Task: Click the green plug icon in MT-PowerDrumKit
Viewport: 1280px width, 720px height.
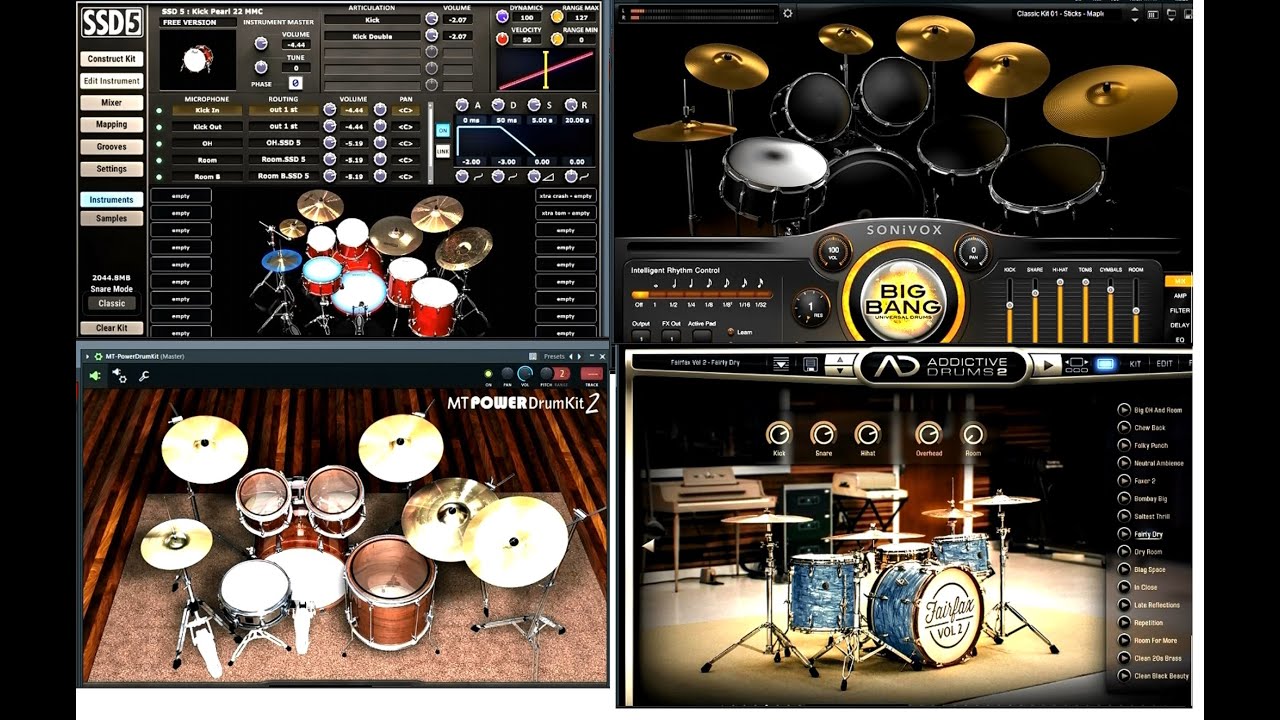Action: coord(95,376)
